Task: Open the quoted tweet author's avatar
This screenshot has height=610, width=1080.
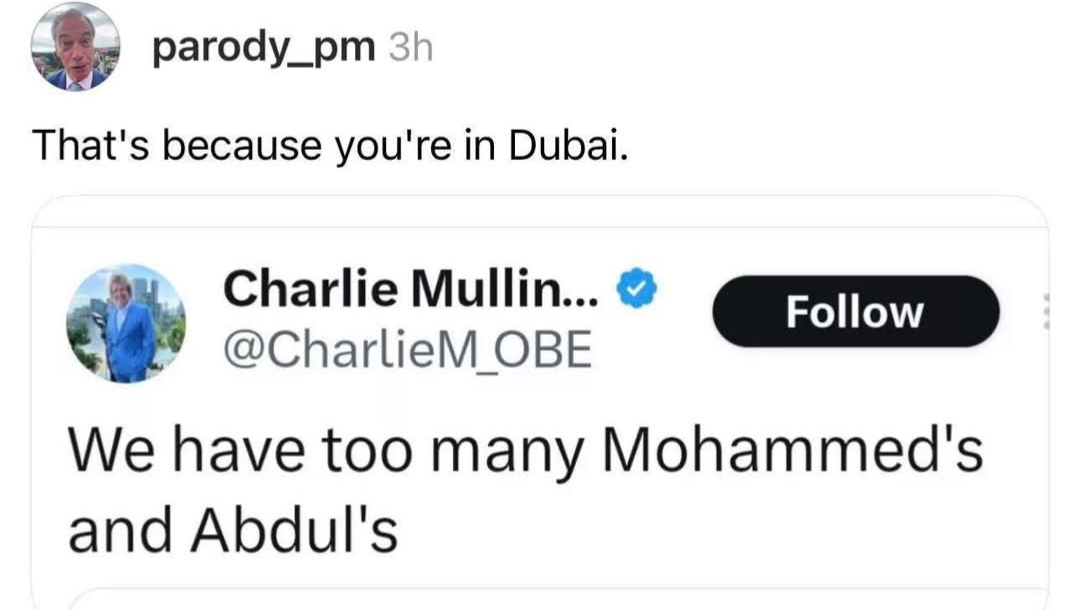Action: [126, 323]
